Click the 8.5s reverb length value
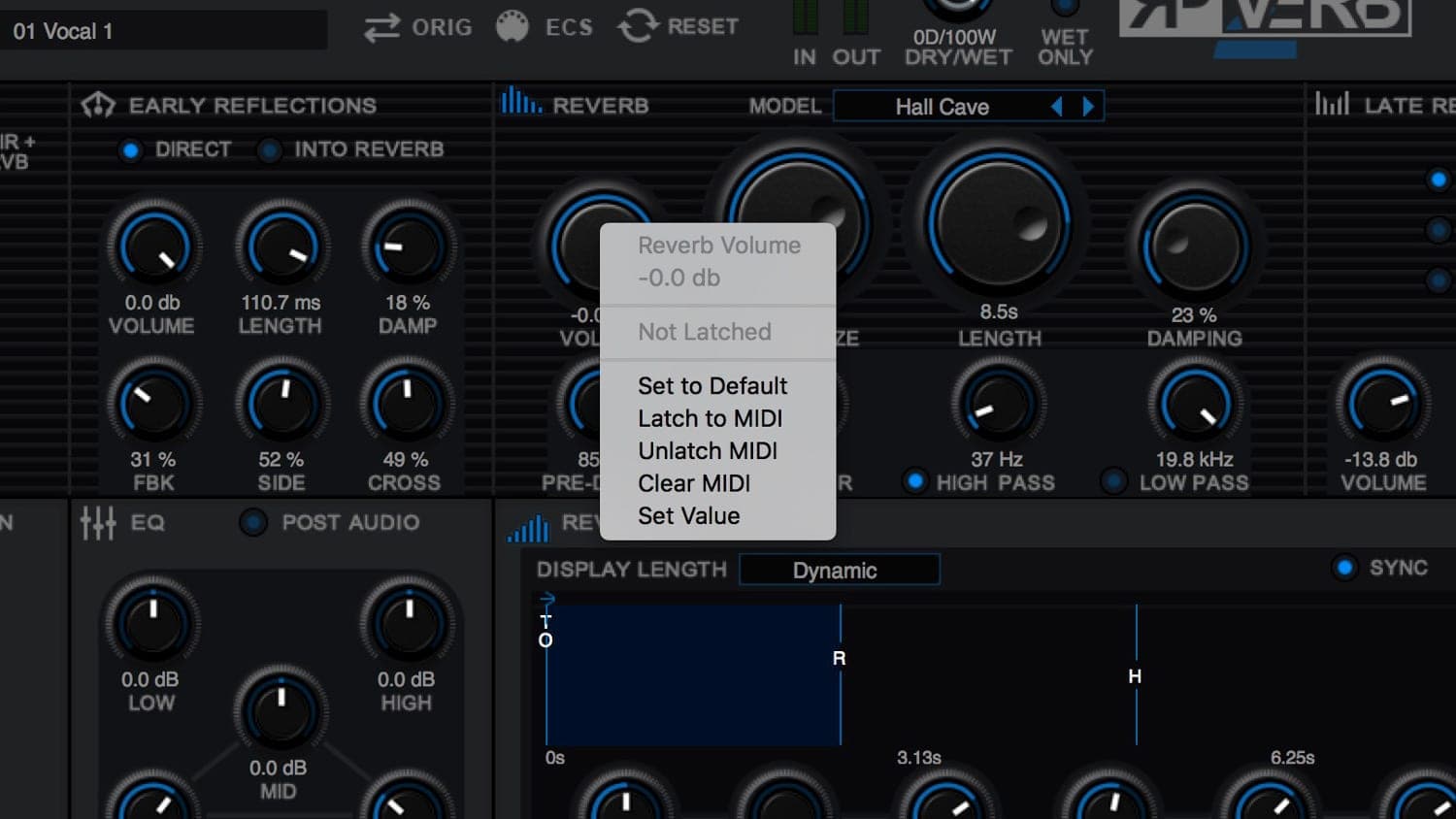This screenshot has width=1456, height=819. click(x=999, y=312)
